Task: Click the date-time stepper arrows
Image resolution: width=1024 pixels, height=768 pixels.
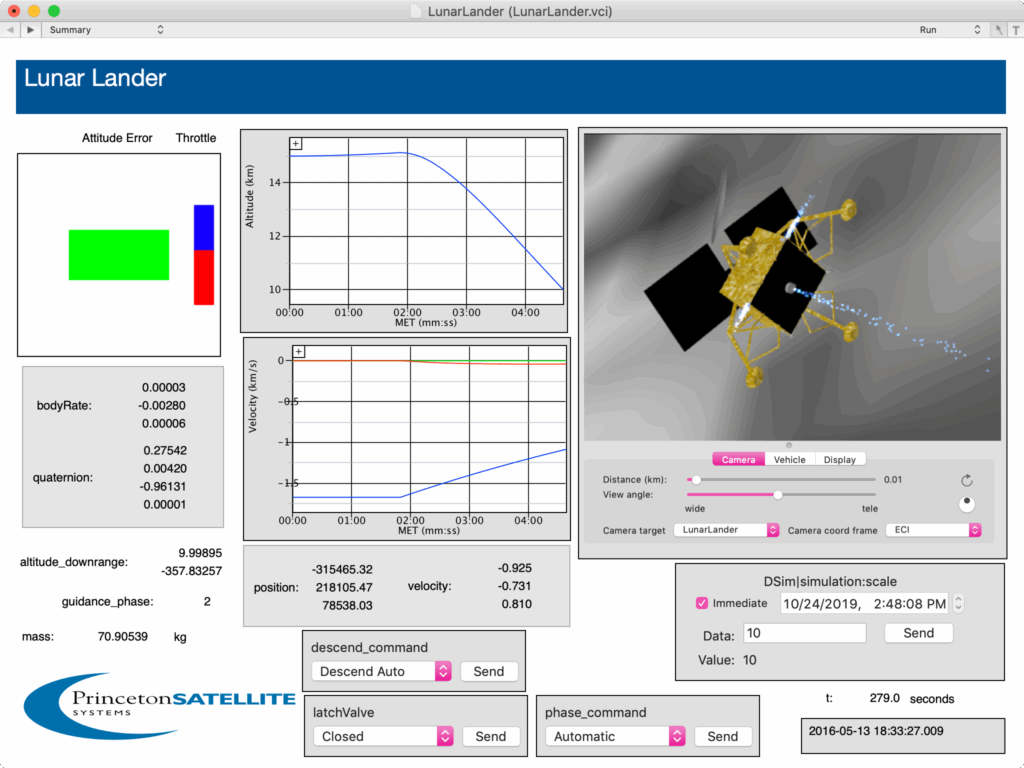Action: coord(958,603)
